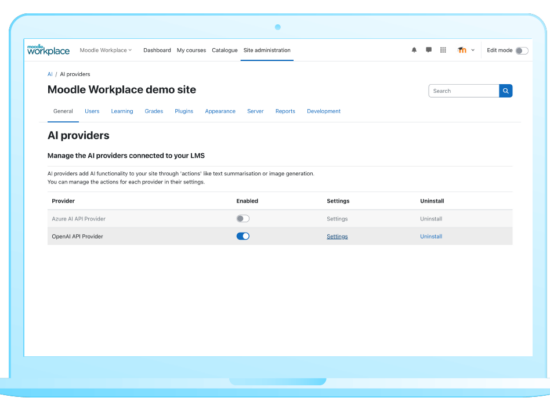Click the Enabled column header
550x412 pixels.
[247, 201]
